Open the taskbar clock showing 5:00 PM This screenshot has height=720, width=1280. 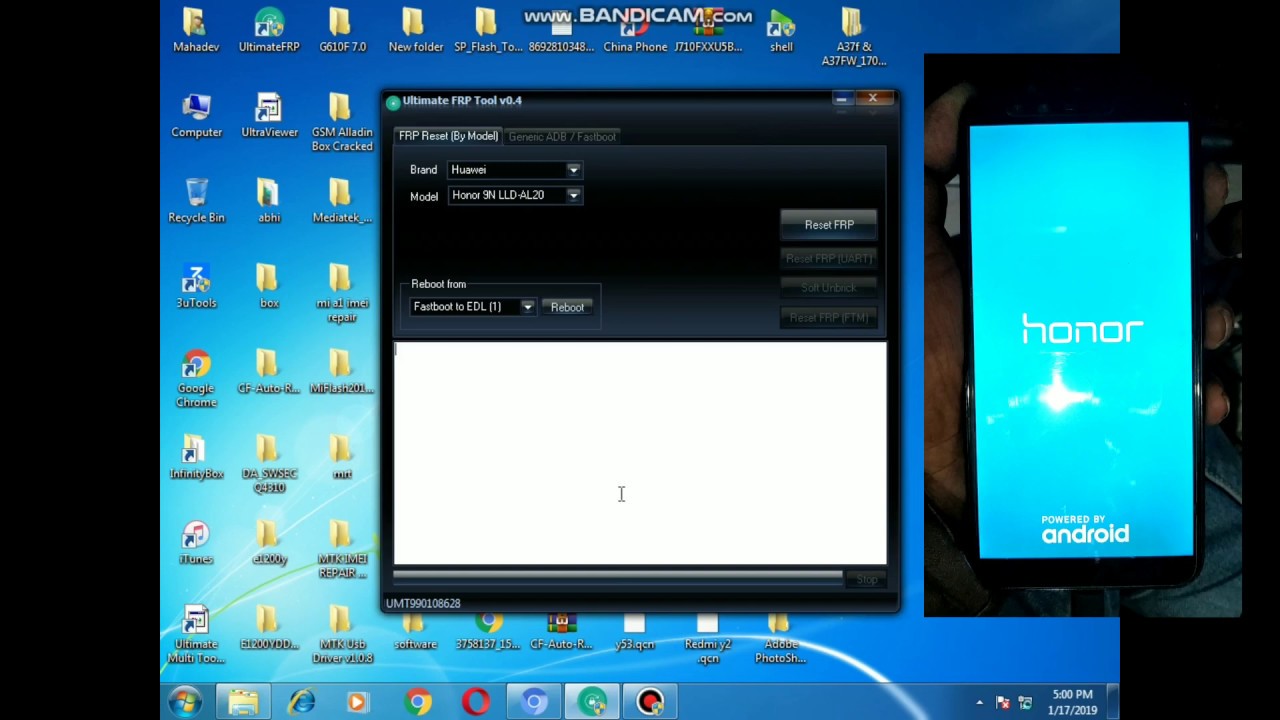[x=1072, y=702]
